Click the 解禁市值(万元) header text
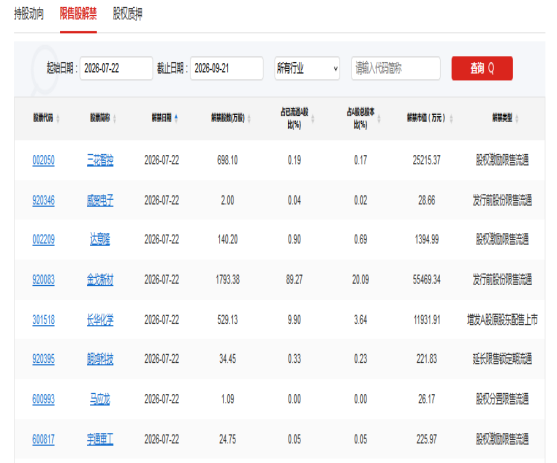 tap(426, 118)
